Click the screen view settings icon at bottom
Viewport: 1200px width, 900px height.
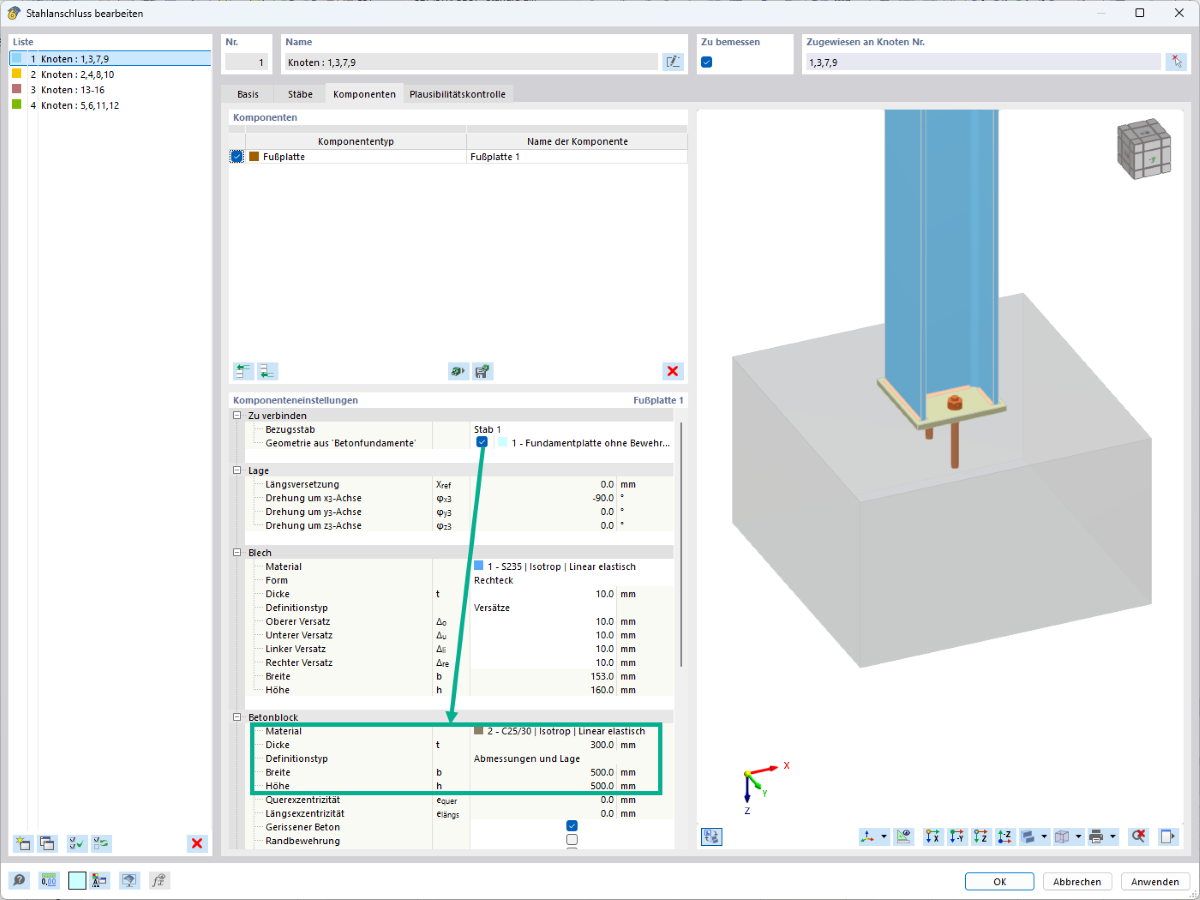coord(129,880)
